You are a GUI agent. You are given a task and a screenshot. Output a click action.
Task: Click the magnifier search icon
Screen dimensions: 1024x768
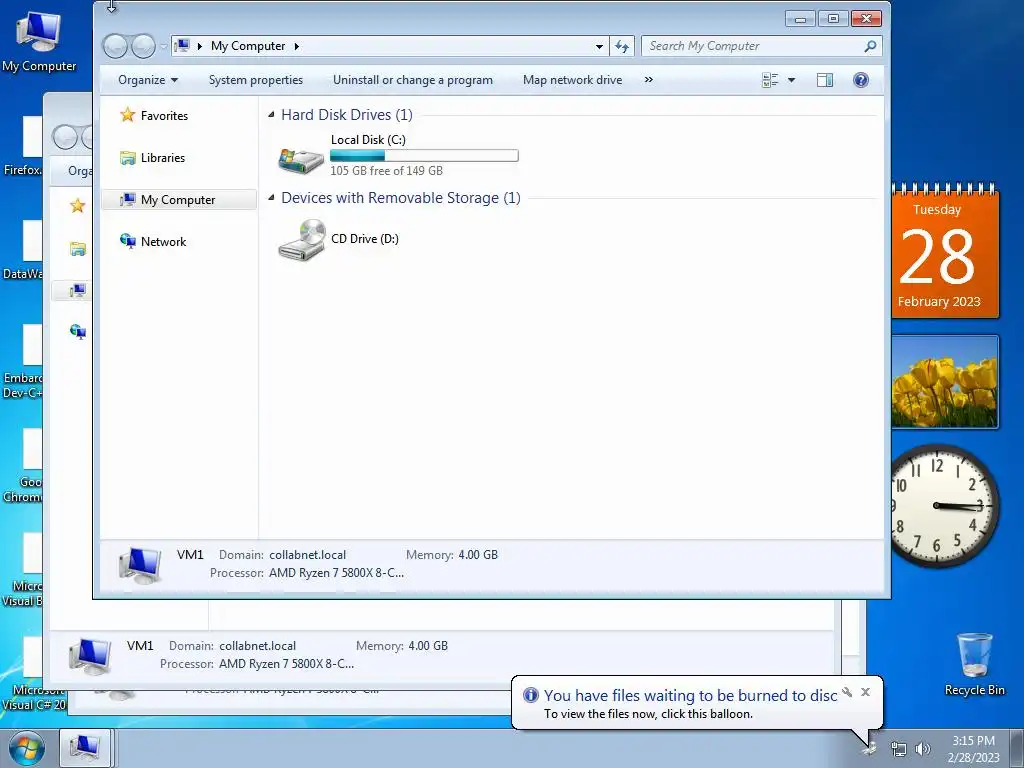[870, 46]
